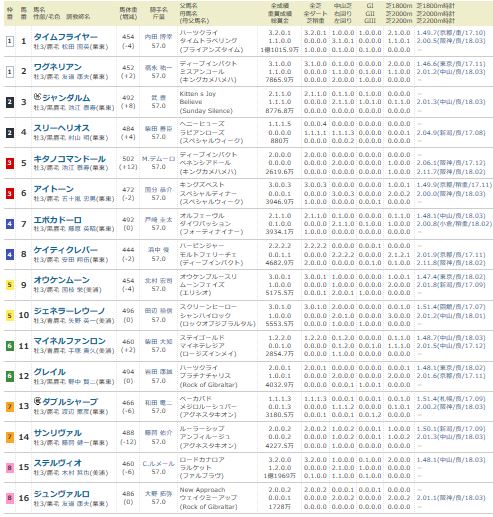
Task: Click the orange bracket 7 box for サンリヴァル
Action: [x=10, y=437]
